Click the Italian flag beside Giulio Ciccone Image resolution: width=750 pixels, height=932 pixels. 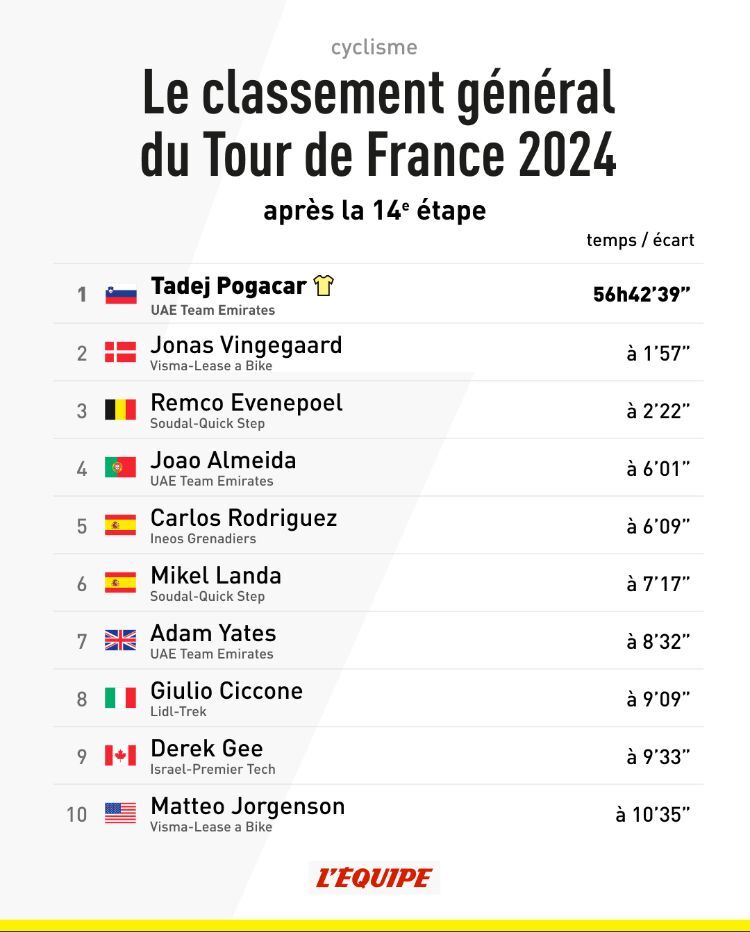pyautogui.click(x=120, y=698)
